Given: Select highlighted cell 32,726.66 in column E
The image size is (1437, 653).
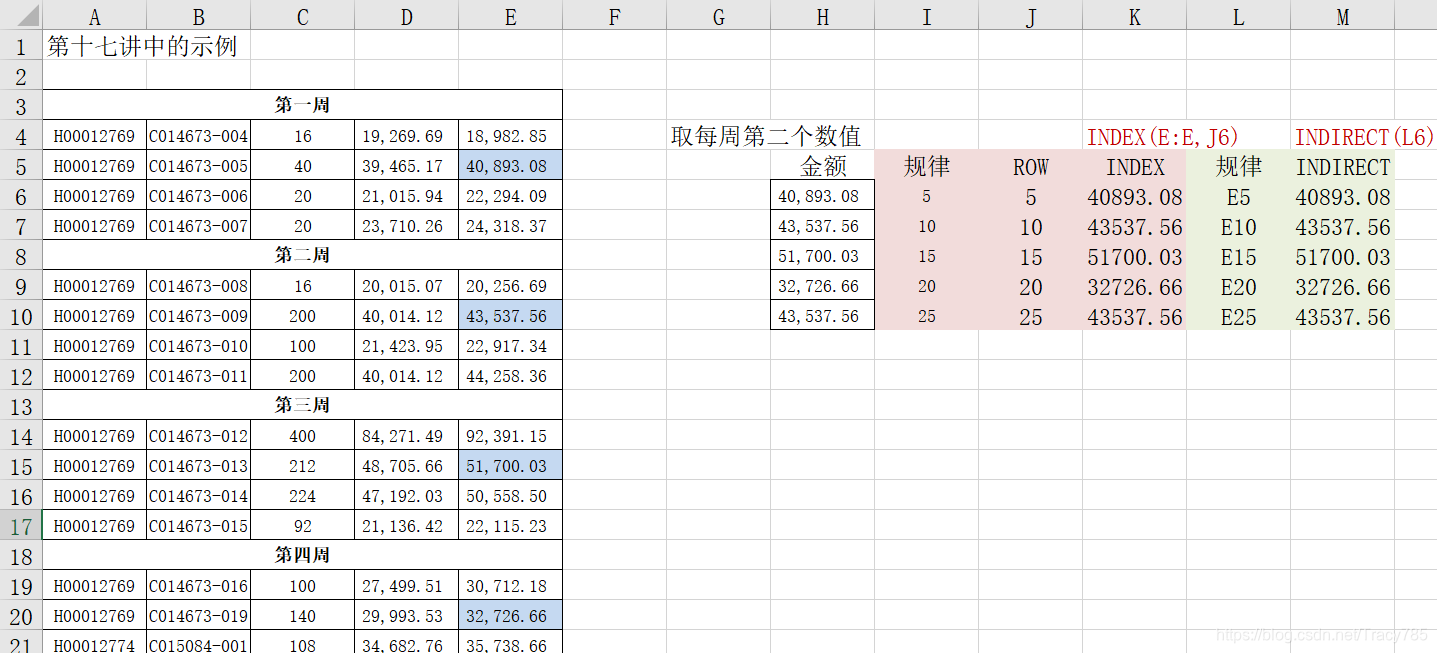Looking at the screenshot, I should 510,616.
